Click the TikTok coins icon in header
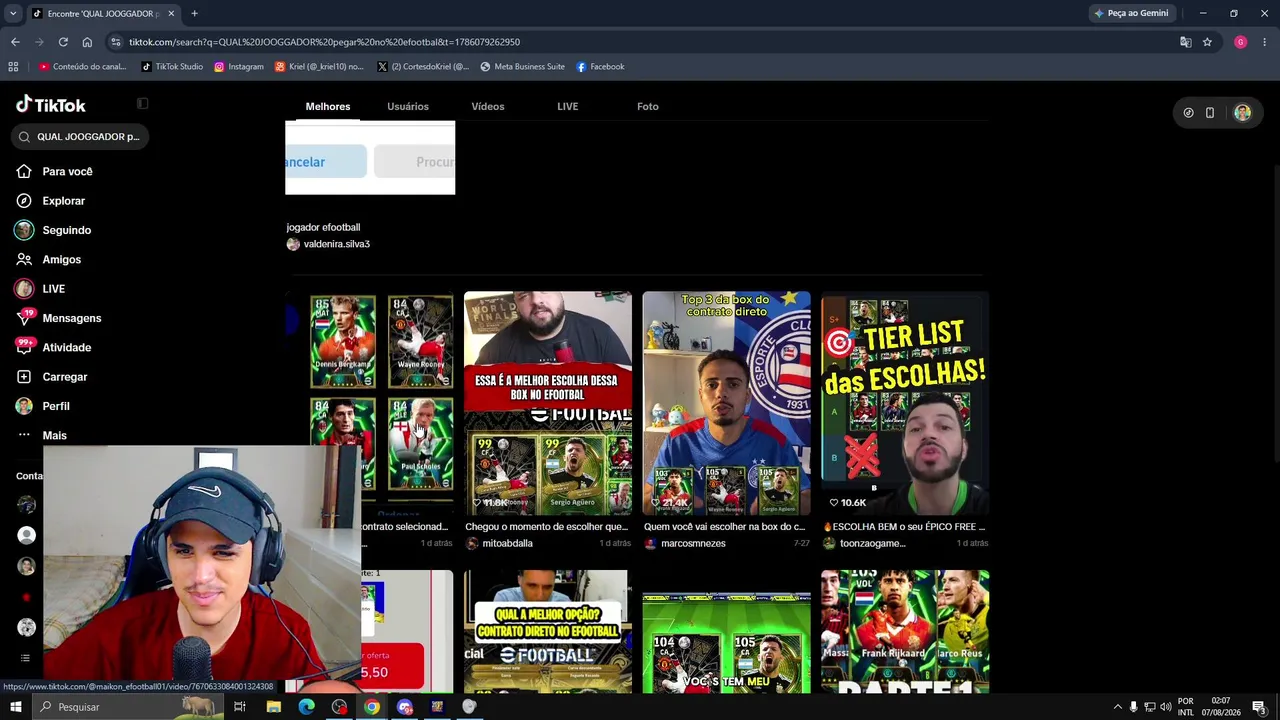Screen dimensions: 1280x720 point(1188,113)
